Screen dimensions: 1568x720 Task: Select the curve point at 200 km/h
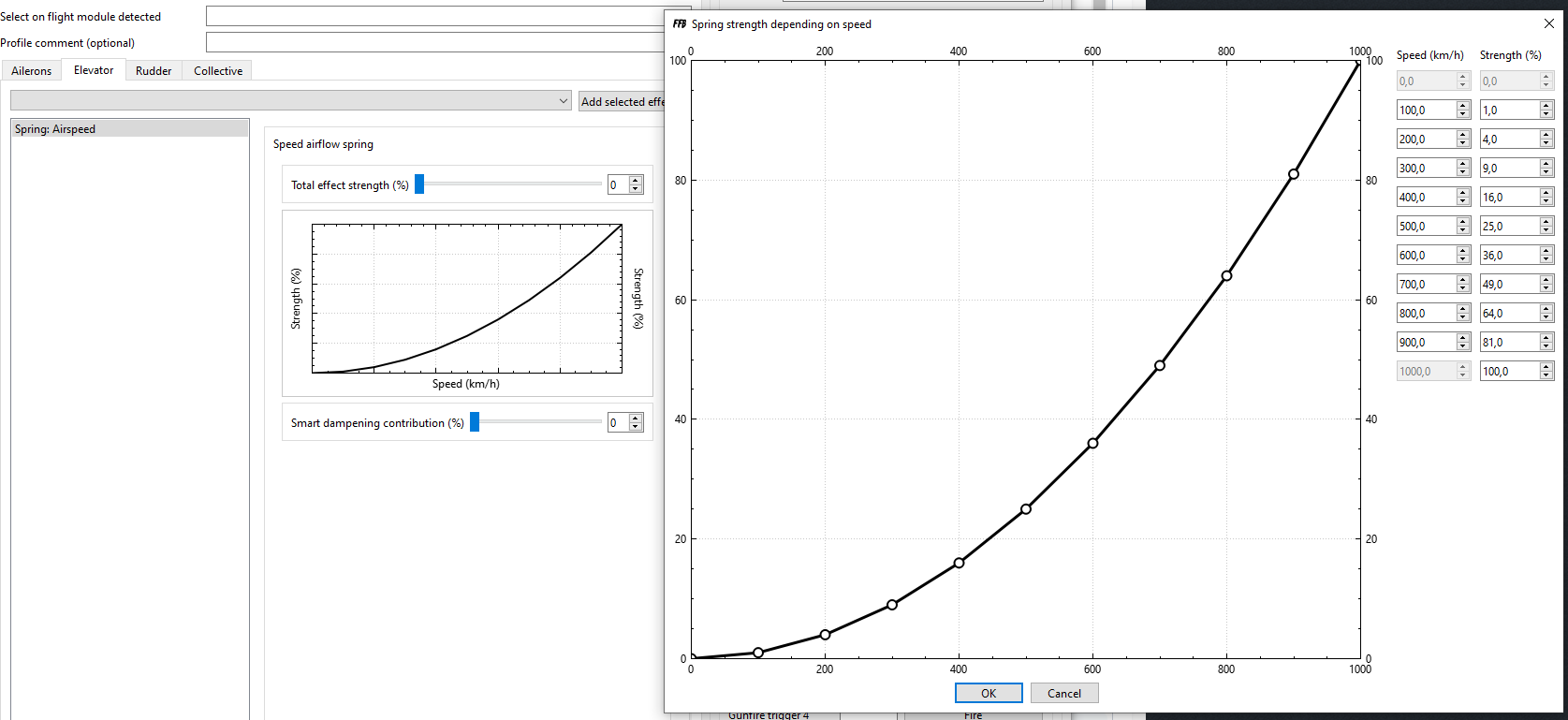(825, 635)
